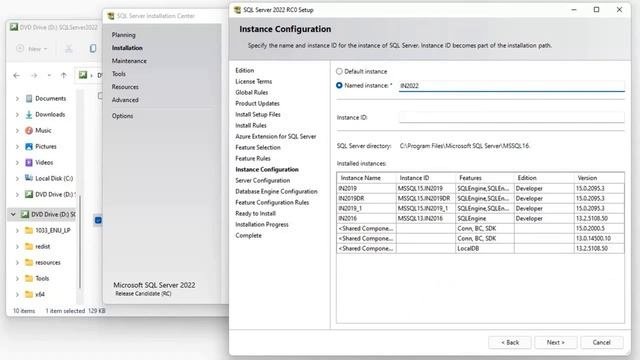Click the Videos folder icon
The width and height of the screenshot is (640, 360).
pyautogui.click(x=29, y=162)
